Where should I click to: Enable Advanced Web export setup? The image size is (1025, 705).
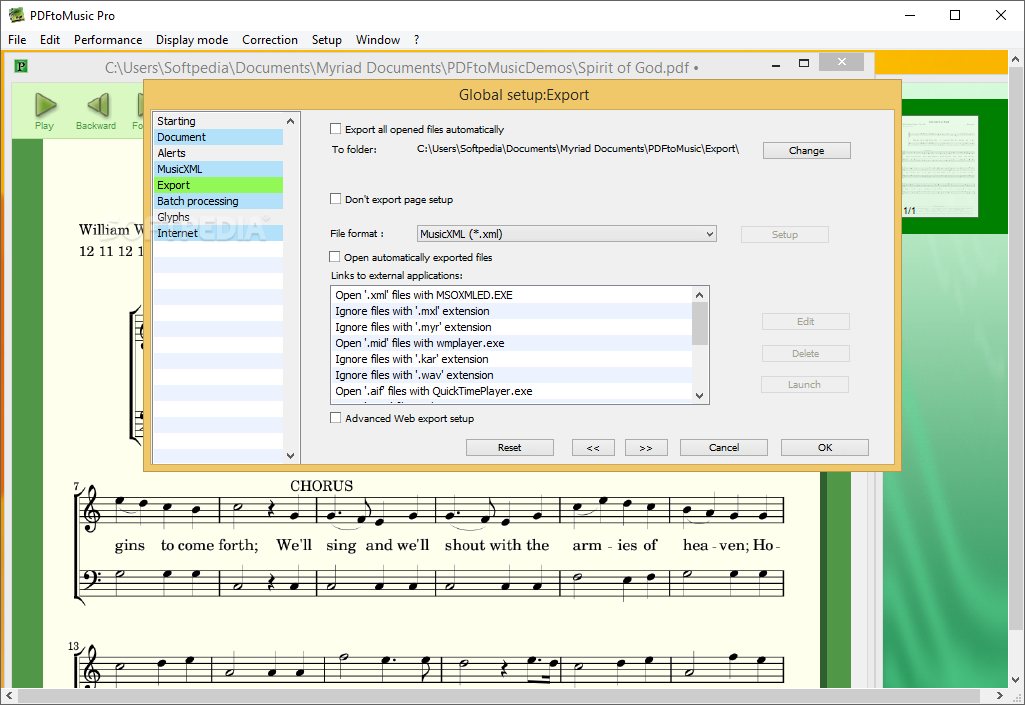336,418
